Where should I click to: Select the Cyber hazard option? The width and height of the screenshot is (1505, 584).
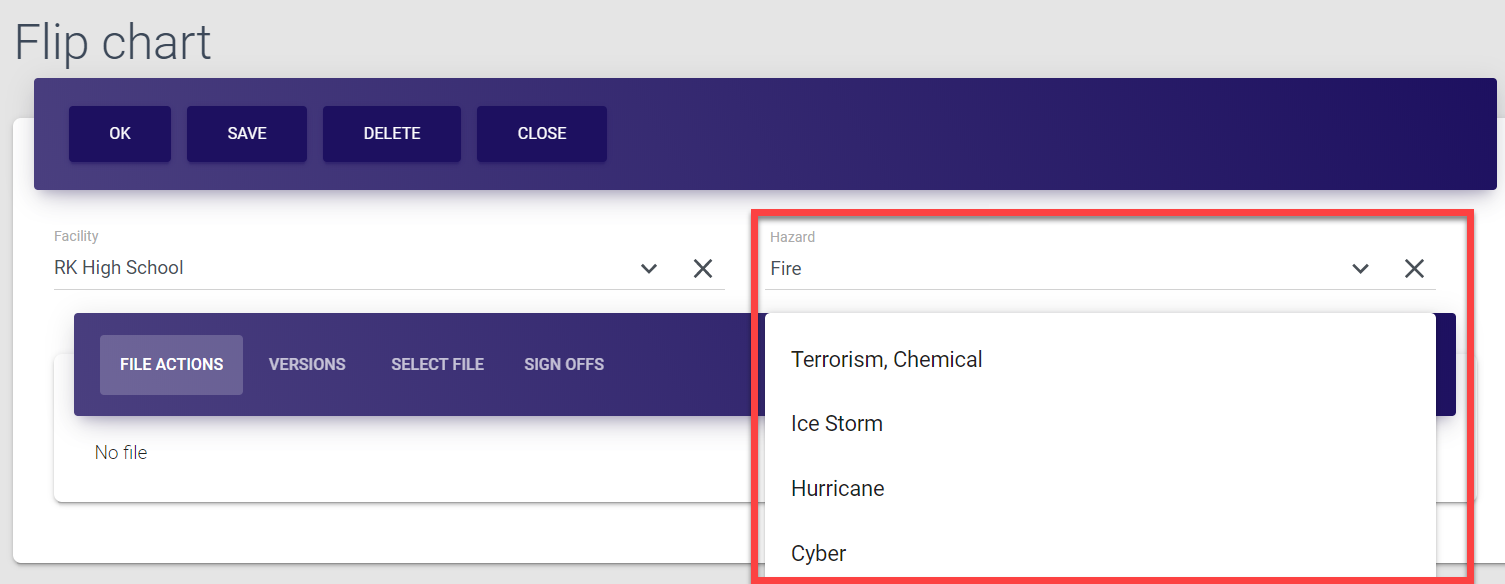(x=819, y=553)
